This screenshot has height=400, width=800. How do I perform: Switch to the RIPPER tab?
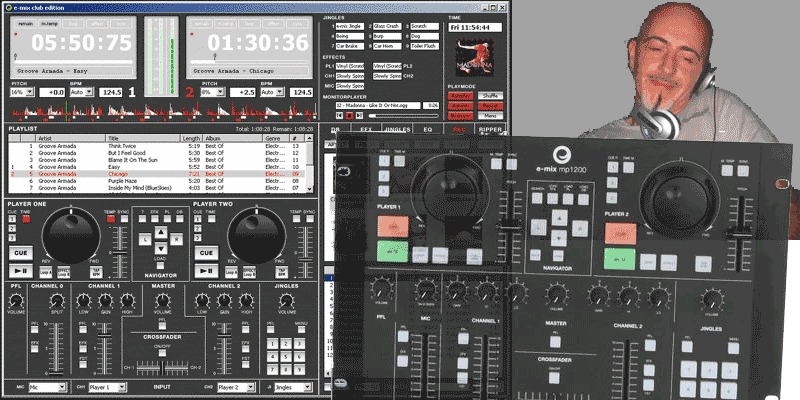point(490,129)
